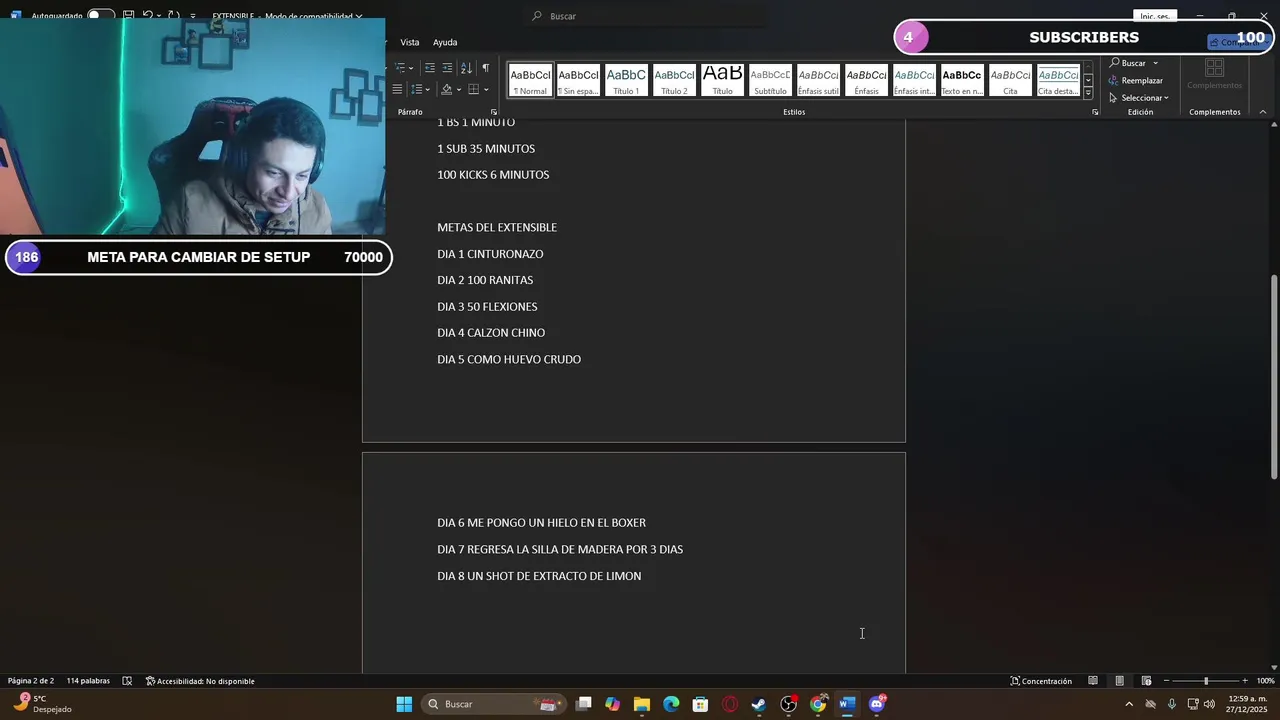Click the Borders grid icon

point(474,90)
